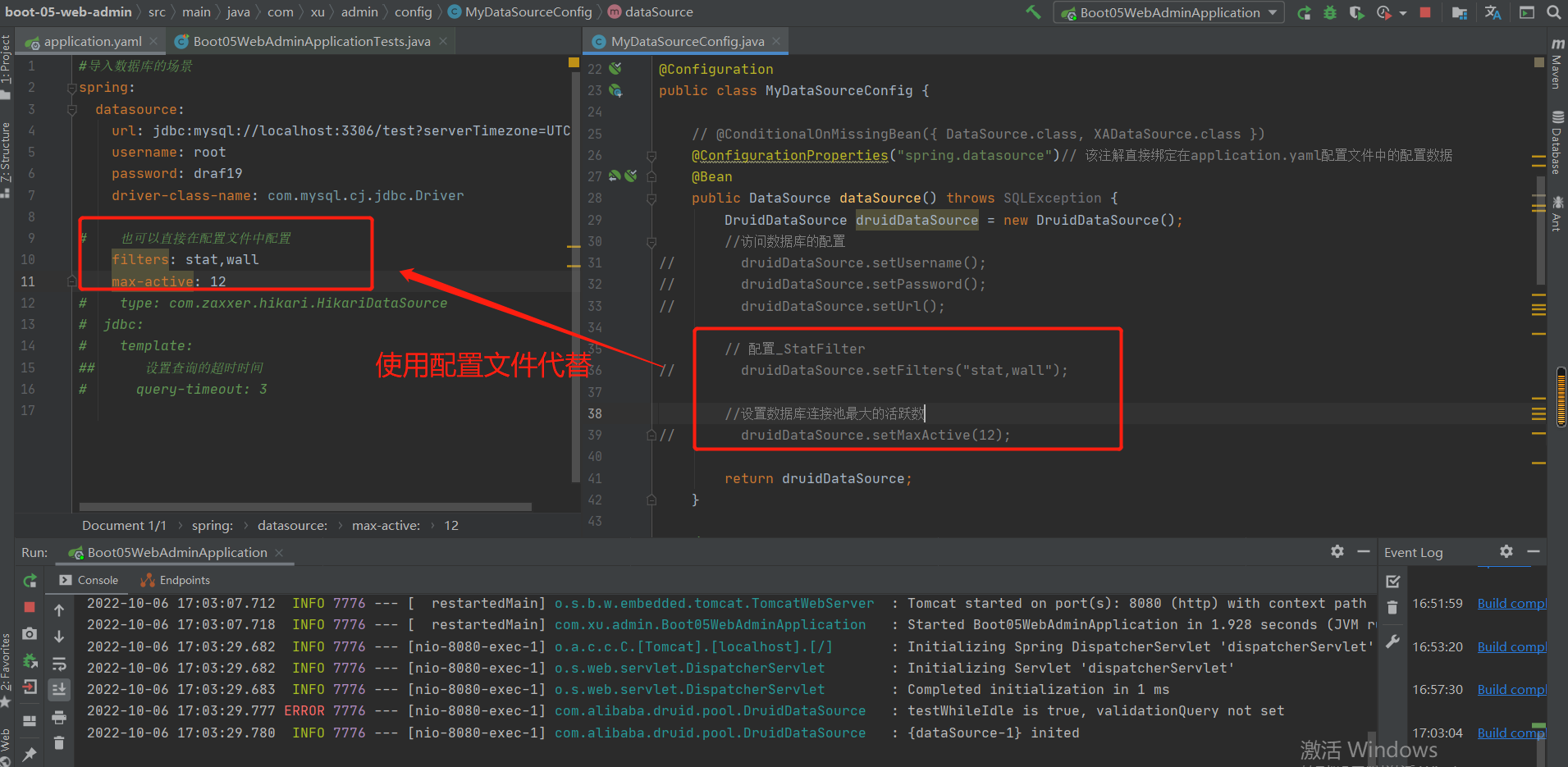Toggle the Project tool window stripe
This screenshot has width=1568, height=767.
click(6, 66)
